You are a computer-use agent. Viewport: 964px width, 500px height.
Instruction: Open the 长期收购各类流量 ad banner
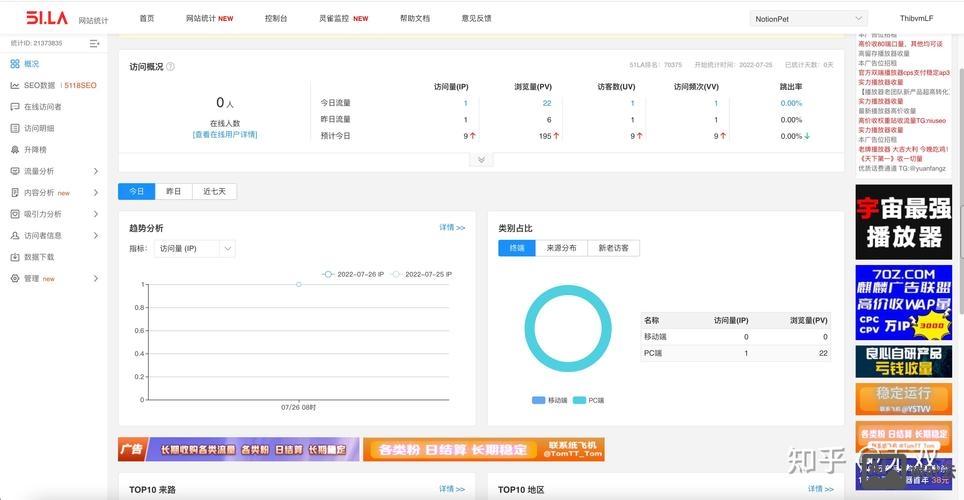[x=239, y=450]
